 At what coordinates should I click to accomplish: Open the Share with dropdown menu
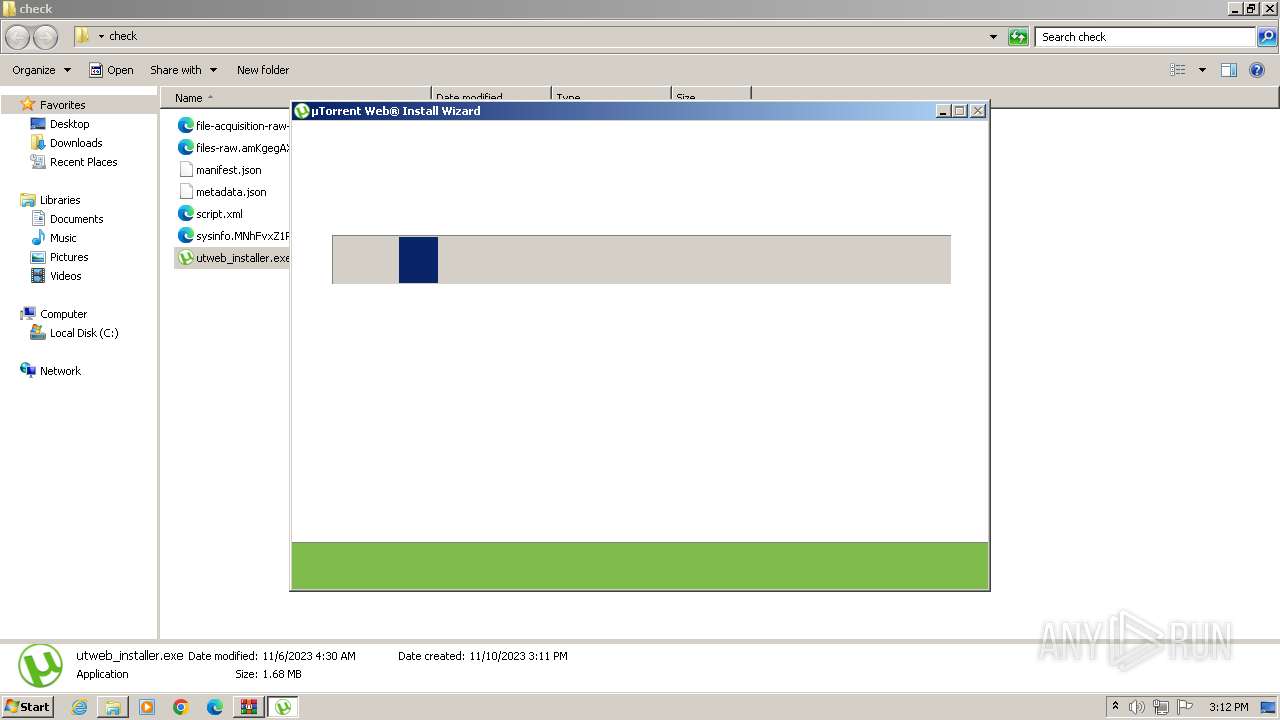pos(183,70)
